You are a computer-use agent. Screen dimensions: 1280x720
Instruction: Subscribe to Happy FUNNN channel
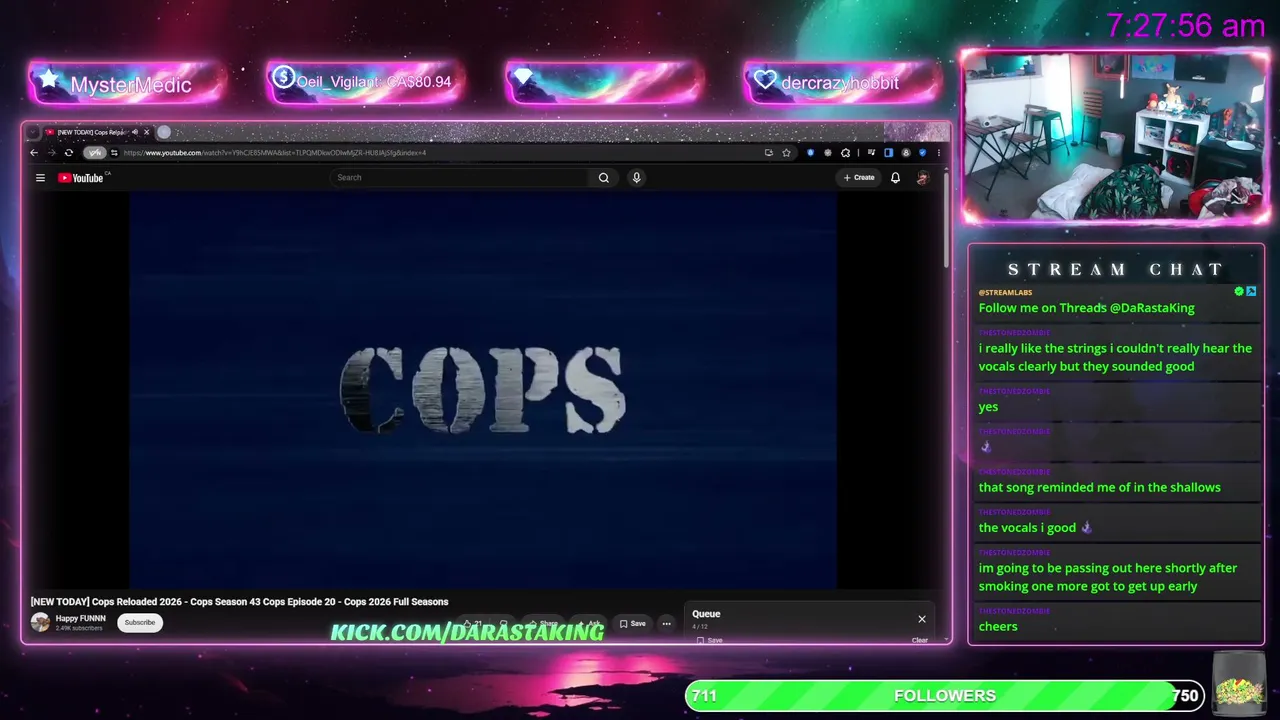(x=140, y=623)
